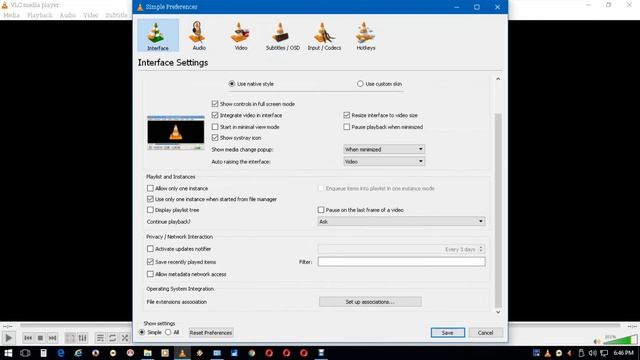
Task: Click the Reset Preferences button
Action: 211,333
